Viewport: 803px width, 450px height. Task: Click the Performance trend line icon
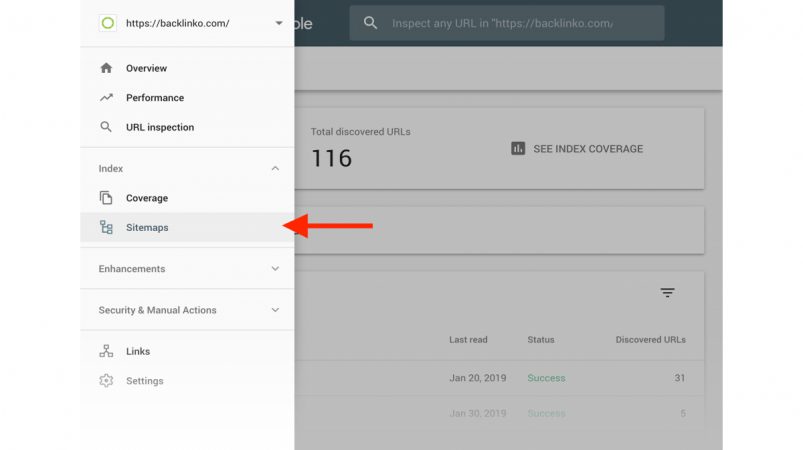[x=106, y=97]
